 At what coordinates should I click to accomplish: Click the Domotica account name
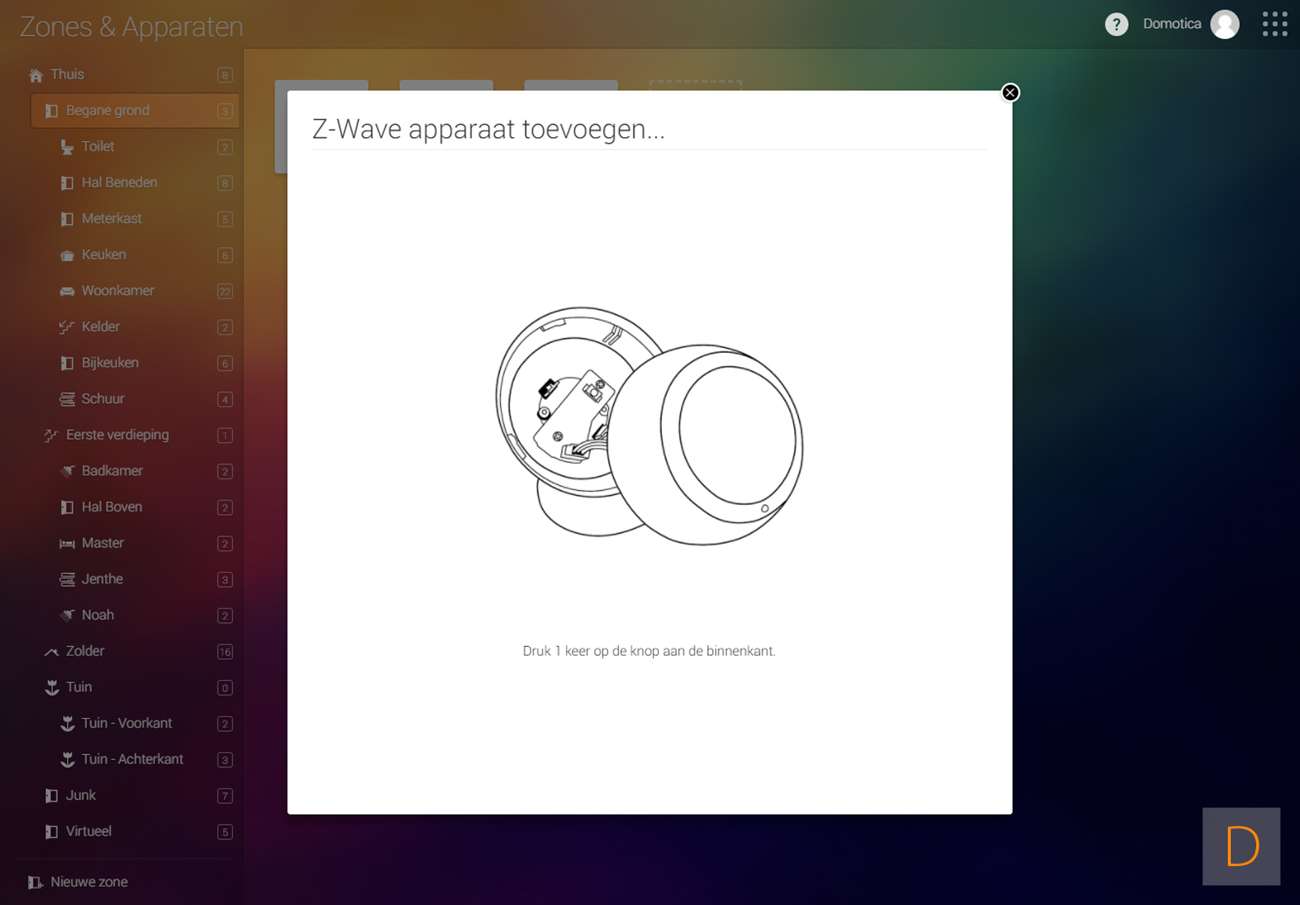pos(1172,24)
